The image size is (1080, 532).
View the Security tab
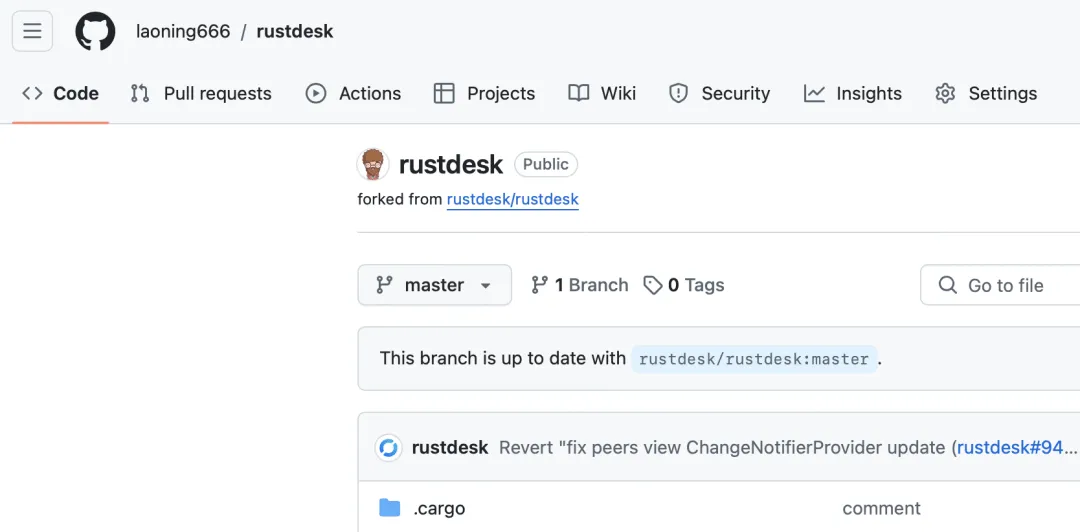(719, 93)
